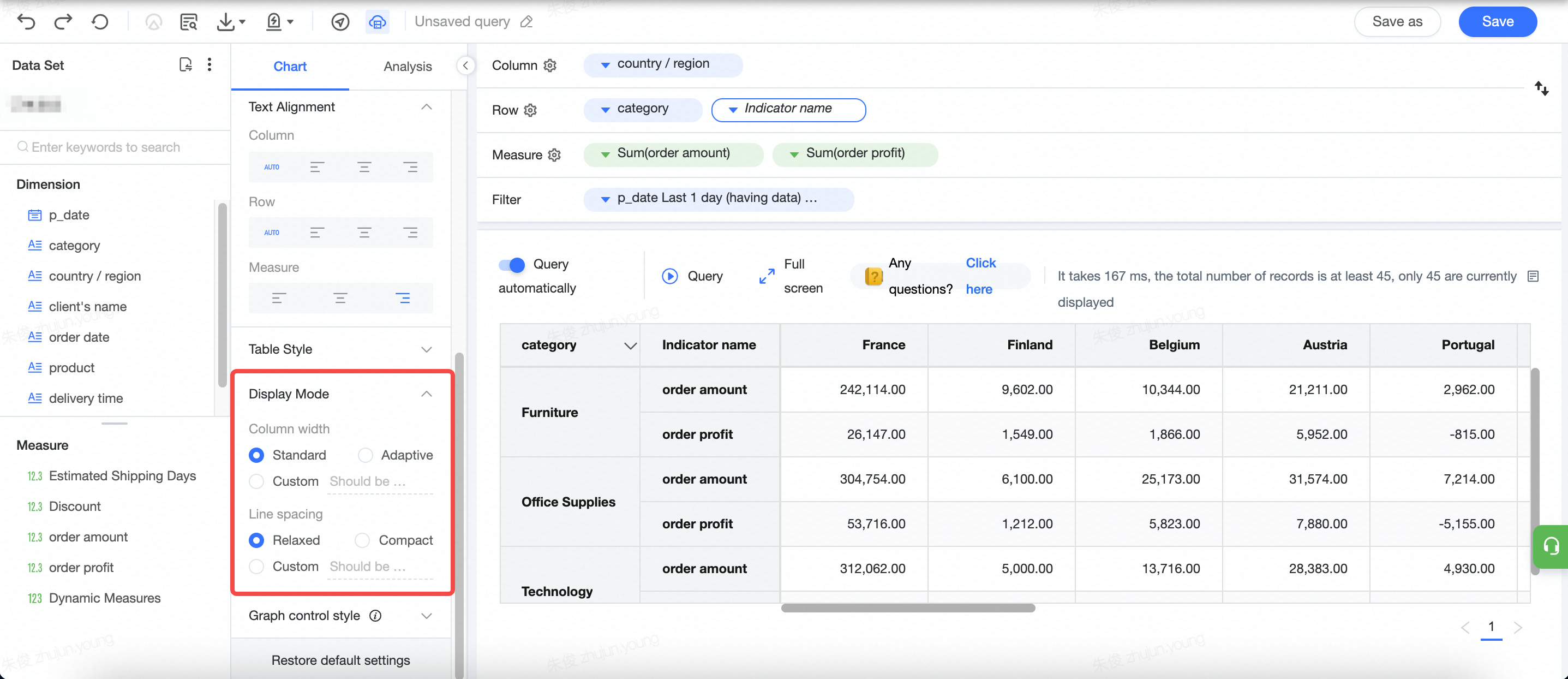Click Restore default settings
This screenshot has height=679, width=1568.
[340, 660]
